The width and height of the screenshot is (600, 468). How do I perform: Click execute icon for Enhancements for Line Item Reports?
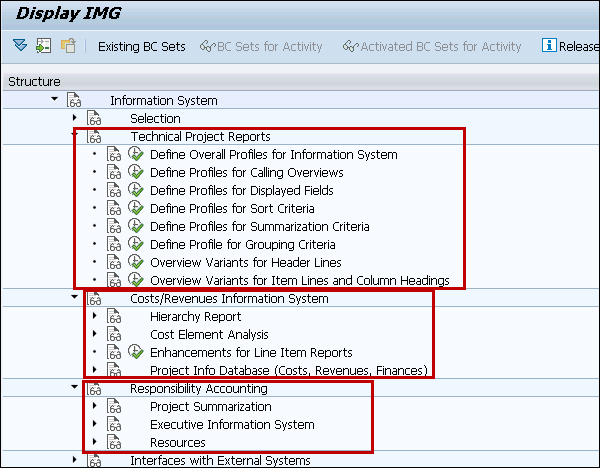(x=136, y=353)
